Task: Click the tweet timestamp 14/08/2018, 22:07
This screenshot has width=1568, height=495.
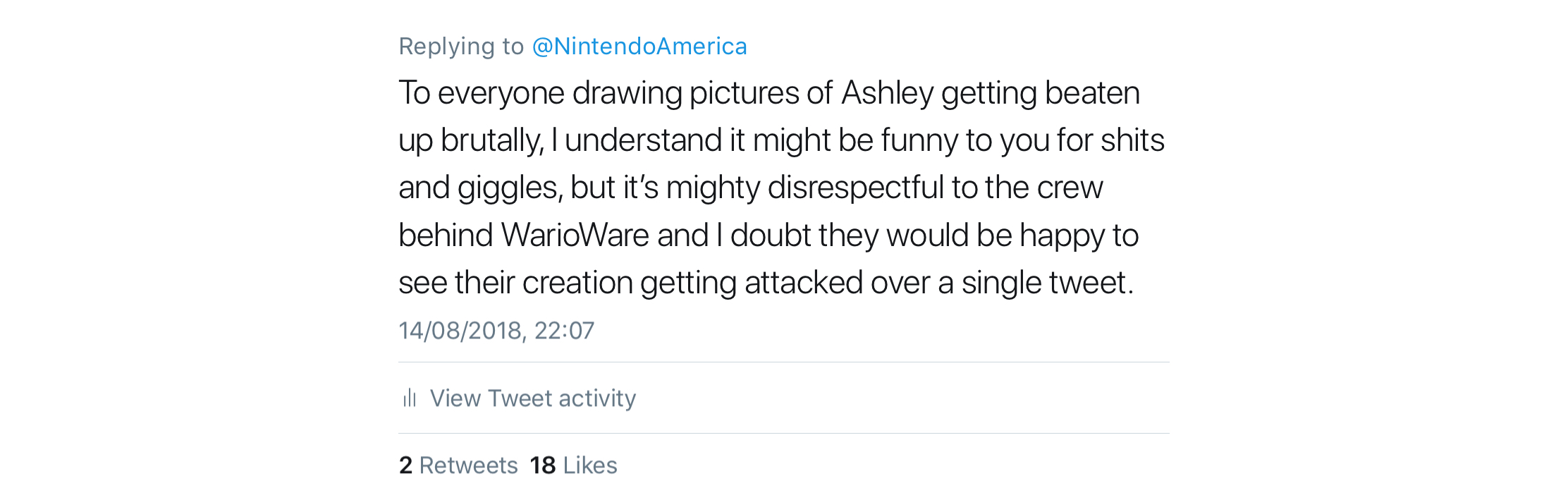Action: click(x=496, y=331)
